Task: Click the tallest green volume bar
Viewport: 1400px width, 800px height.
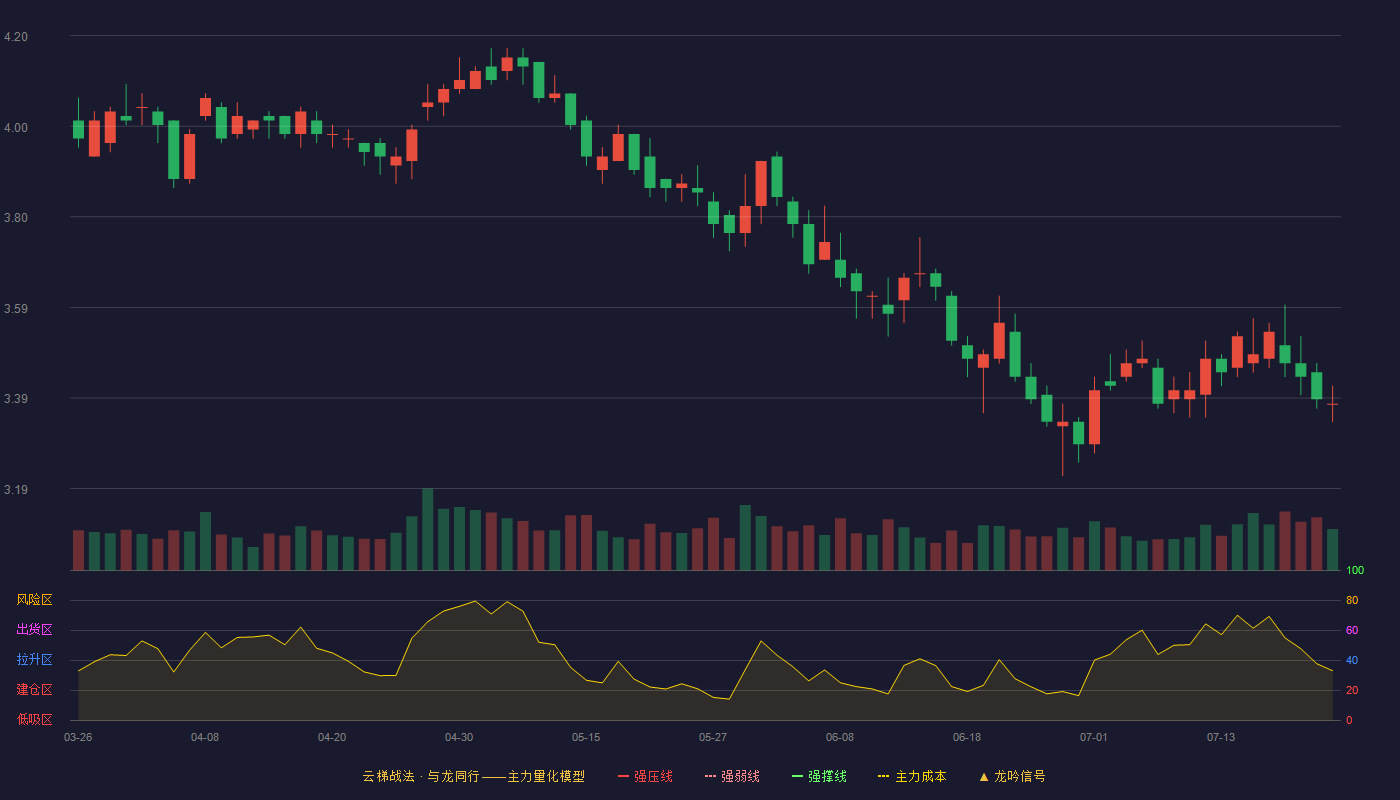Action: coord(428,529)
